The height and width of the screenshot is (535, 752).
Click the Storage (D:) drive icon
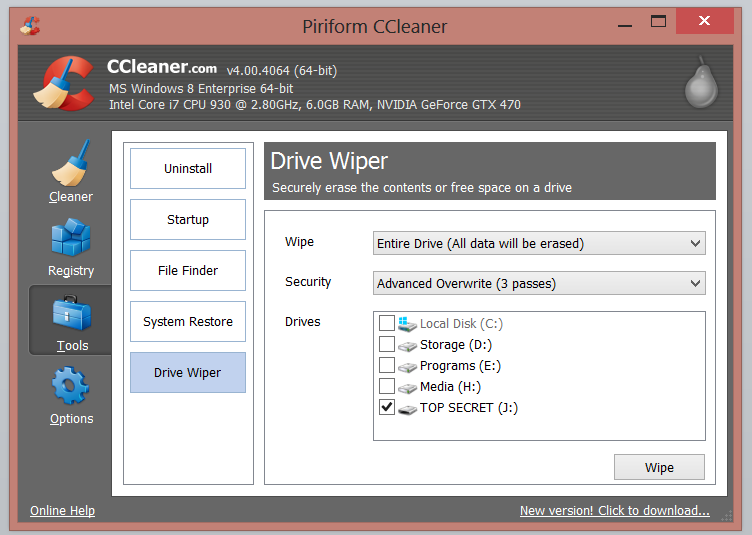407,346
